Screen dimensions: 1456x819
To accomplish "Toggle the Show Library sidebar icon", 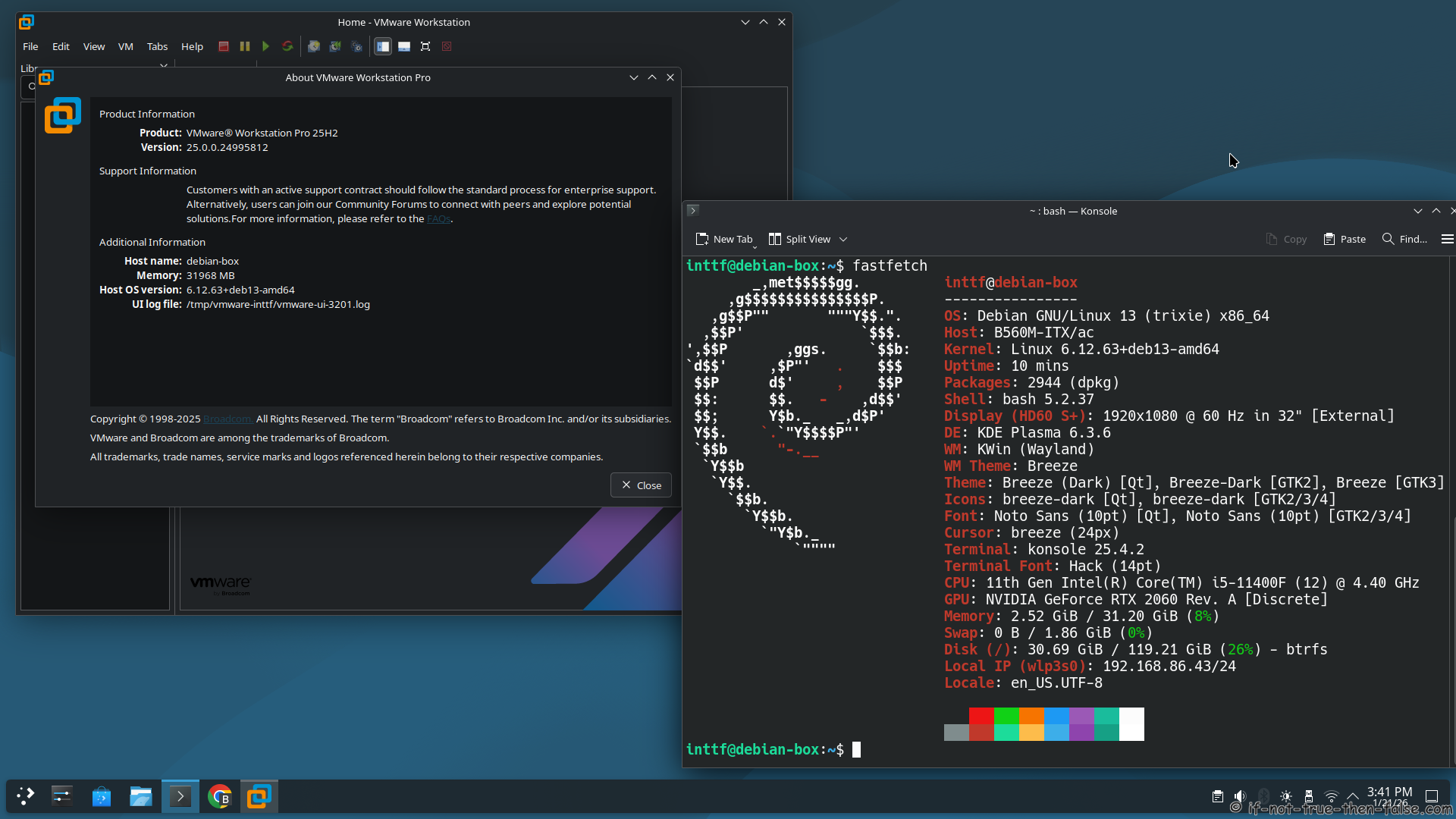I will (383, 46).
